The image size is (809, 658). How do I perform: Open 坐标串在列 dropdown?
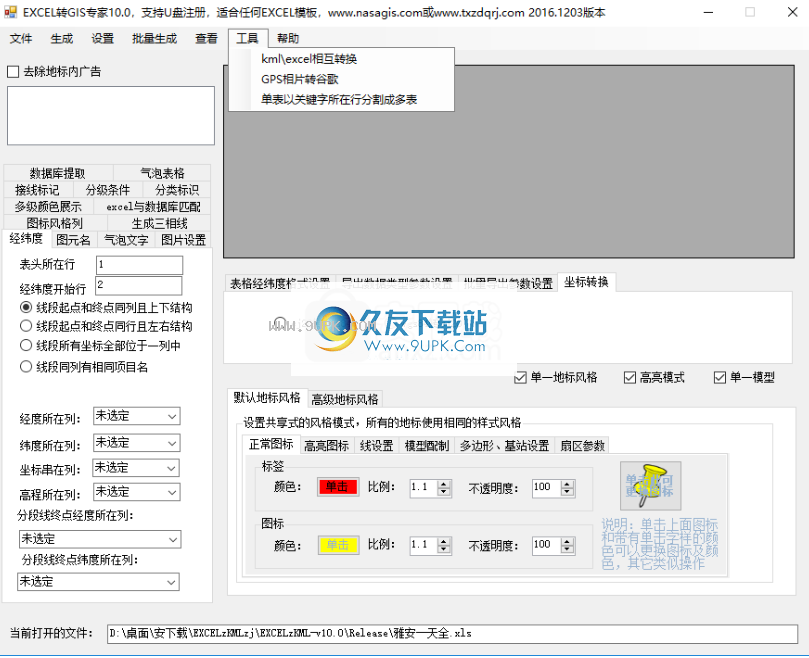click(x=136, y=468)
